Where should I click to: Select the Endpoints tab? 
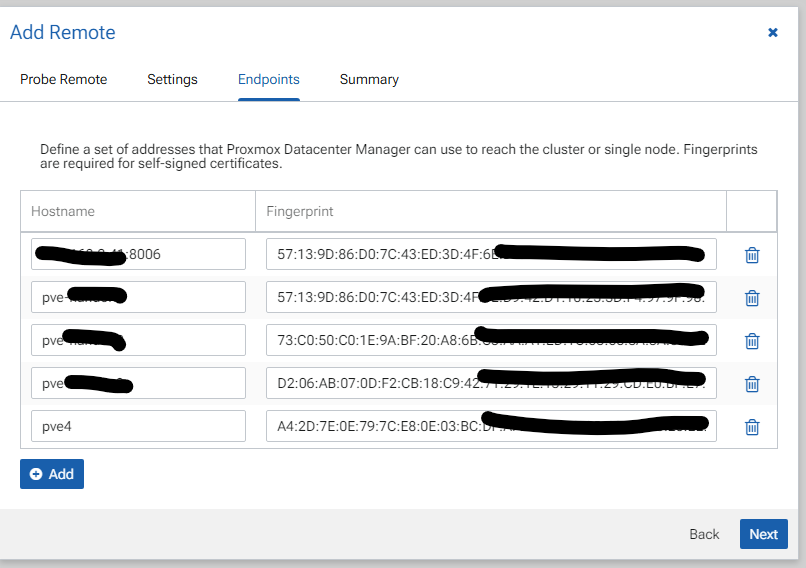pos(268,79)
